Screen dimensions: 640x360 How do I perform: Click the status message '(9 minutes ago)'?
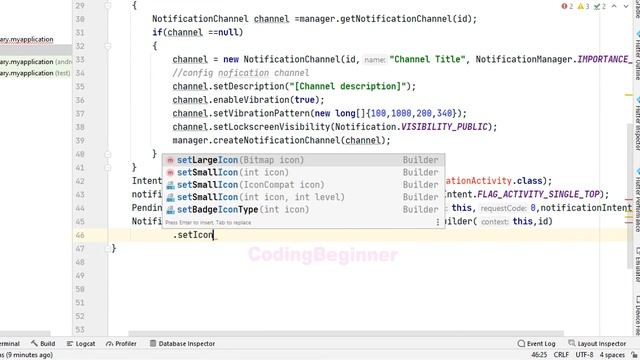click(29, 355)
